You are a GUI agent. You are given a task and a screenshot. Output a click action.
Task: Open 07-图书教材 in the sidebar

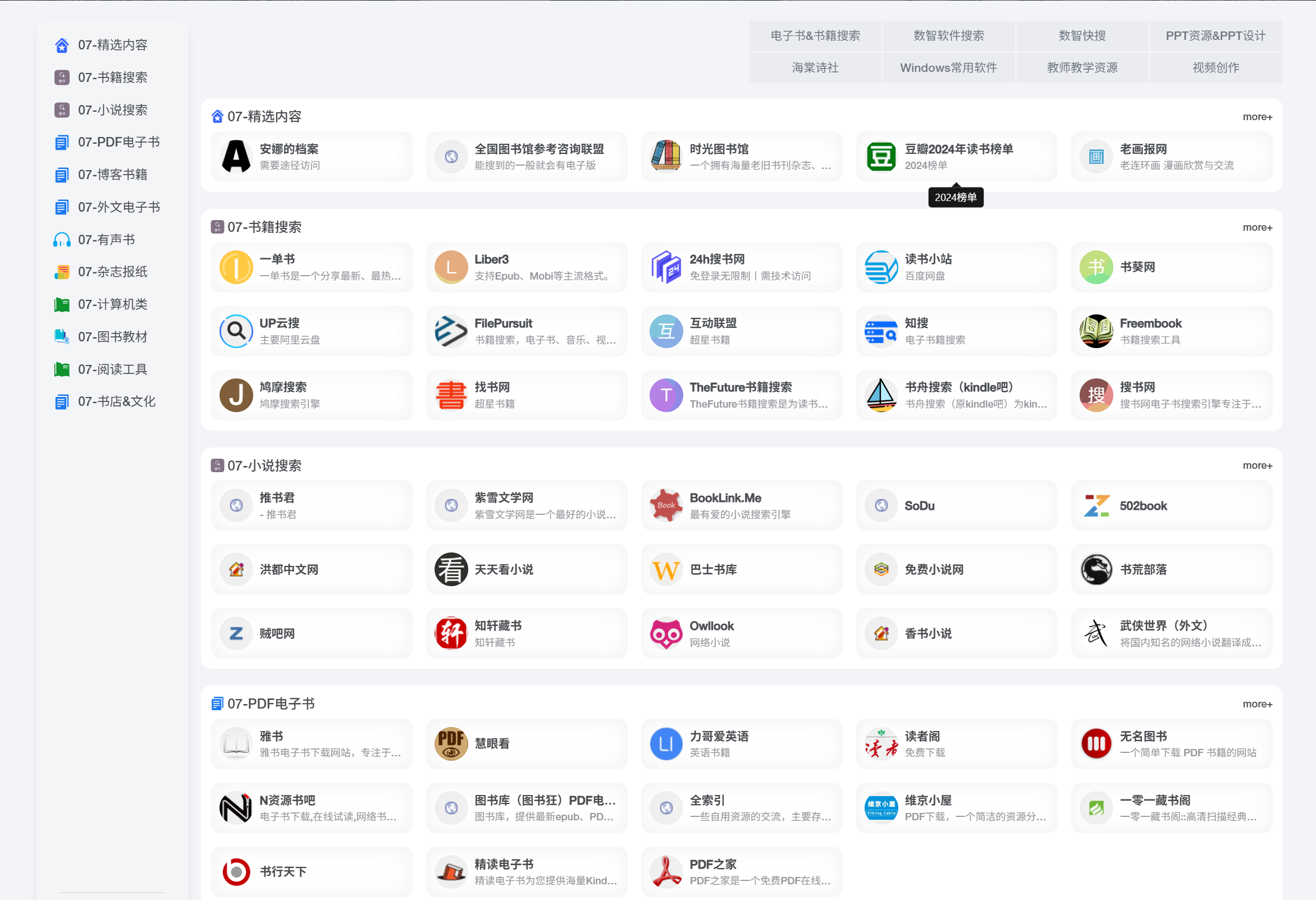[x=112, y=337]
